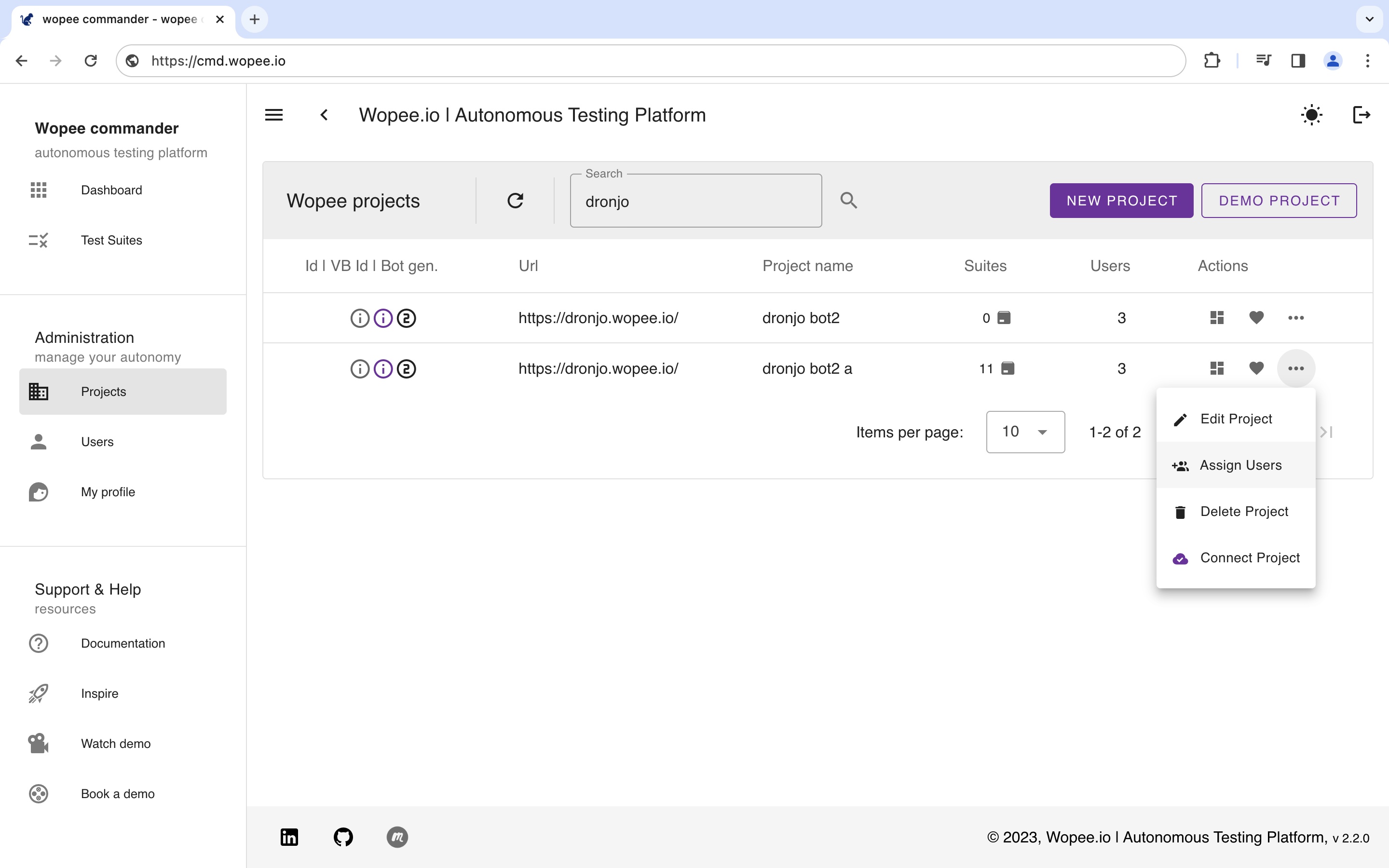Screen dimensions: 1389x868
Task: Click the logout icon top right
Action: point(1361,115)
